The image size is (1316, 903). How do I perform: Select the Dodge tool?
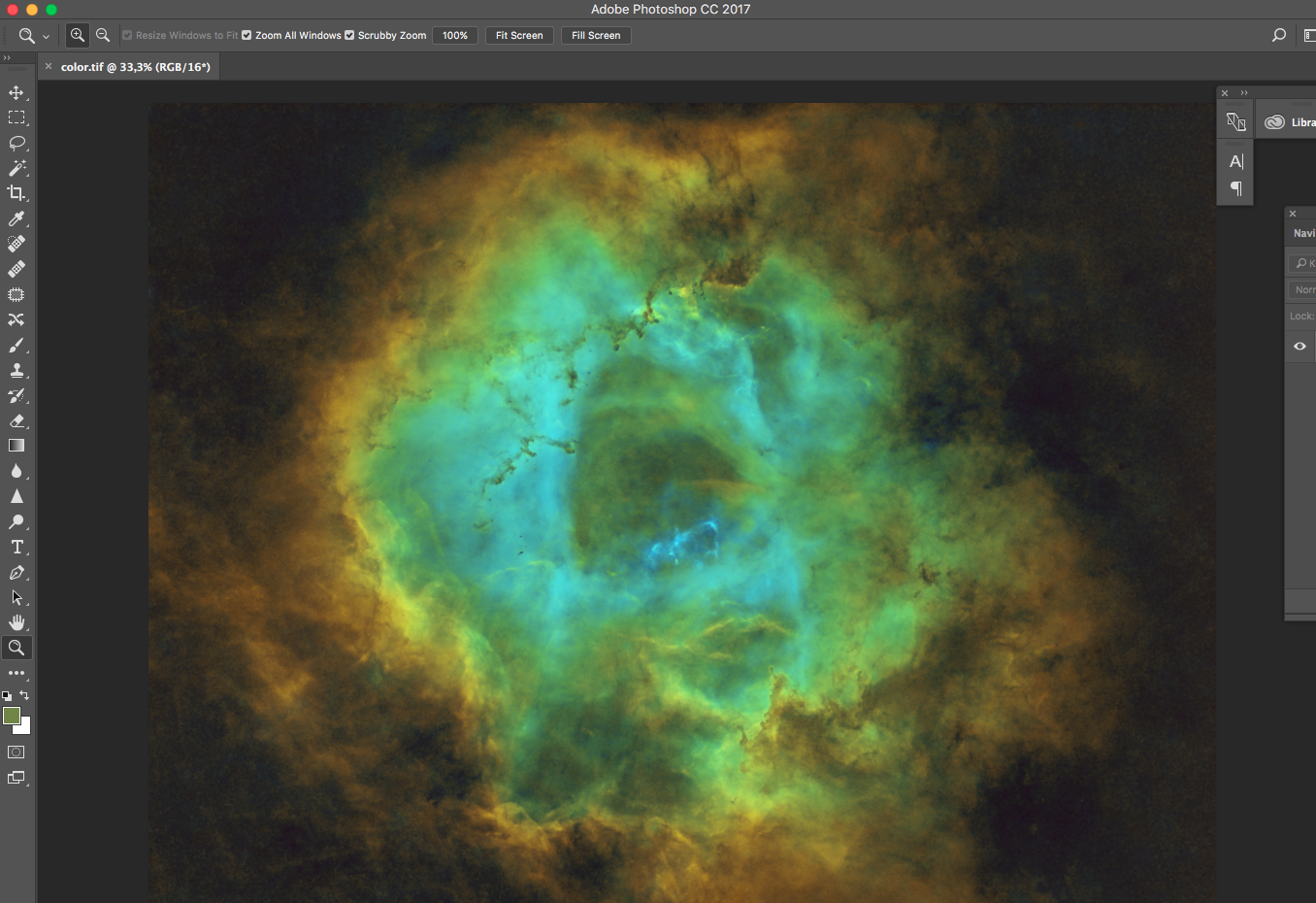coord(16,521)
